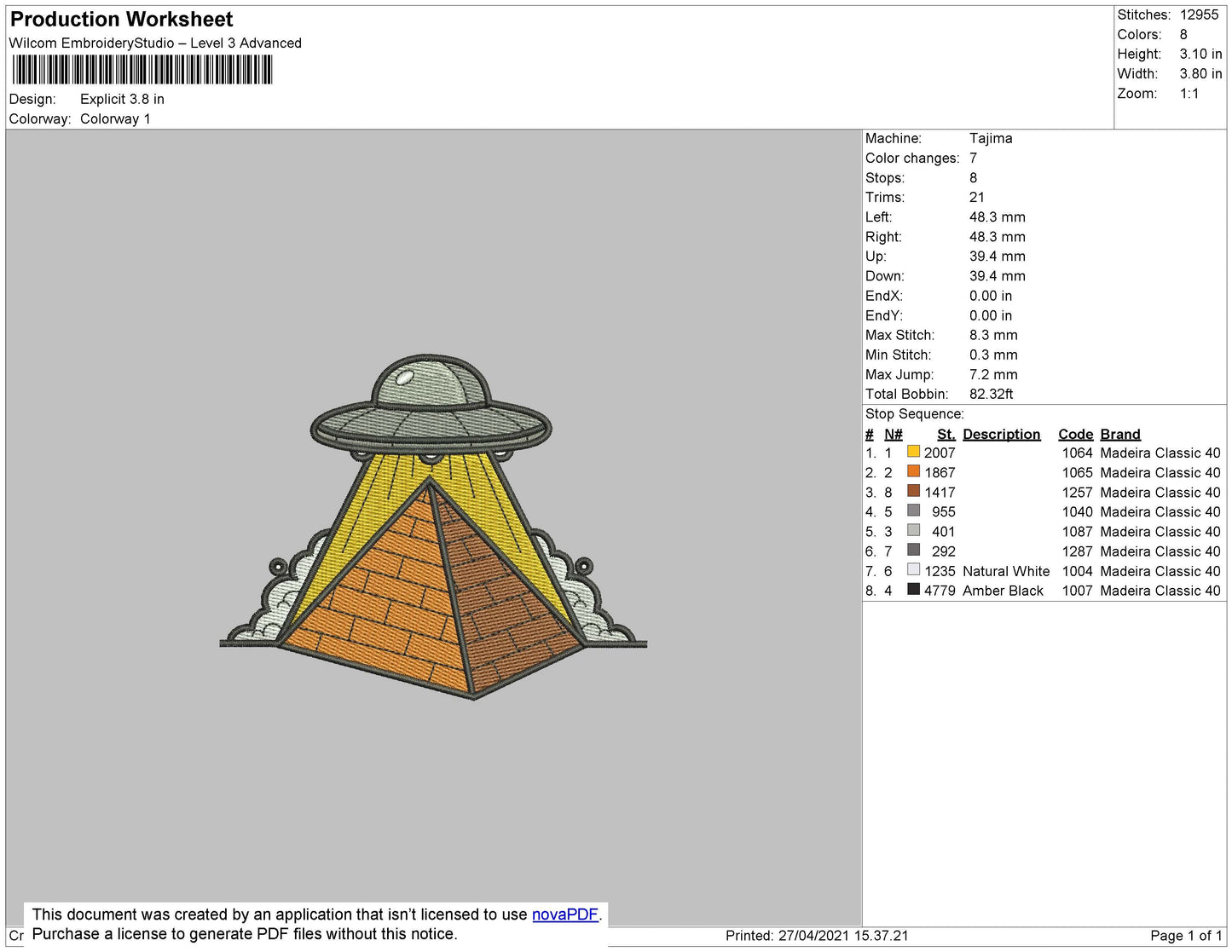Click the Printed date 27/04/2021 text
Image resolution: width=1232 pixels, height=952 pixels.
817,935
